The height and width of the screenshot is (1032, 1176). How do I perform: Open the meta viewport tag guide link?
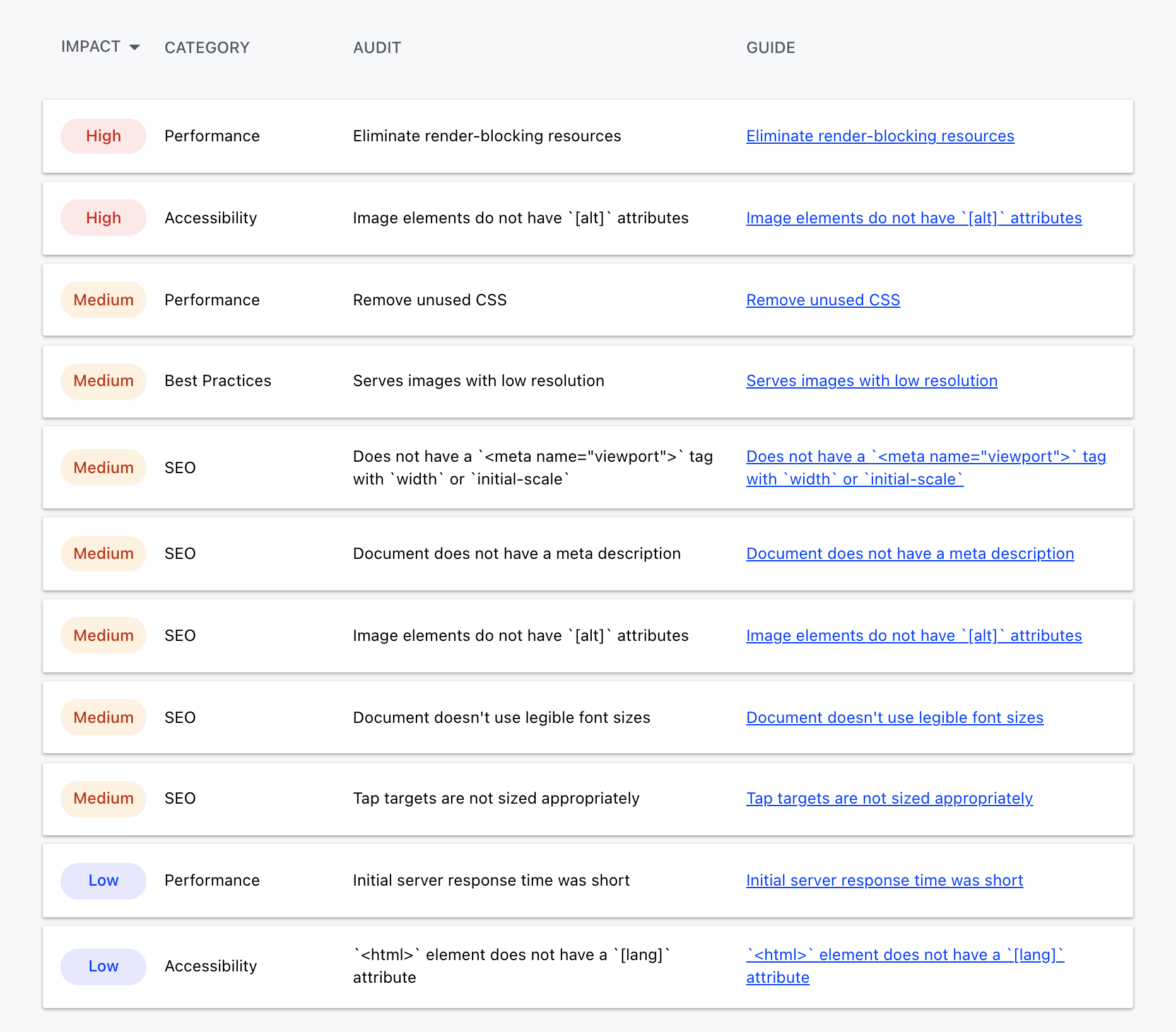[x=926, y=467]
